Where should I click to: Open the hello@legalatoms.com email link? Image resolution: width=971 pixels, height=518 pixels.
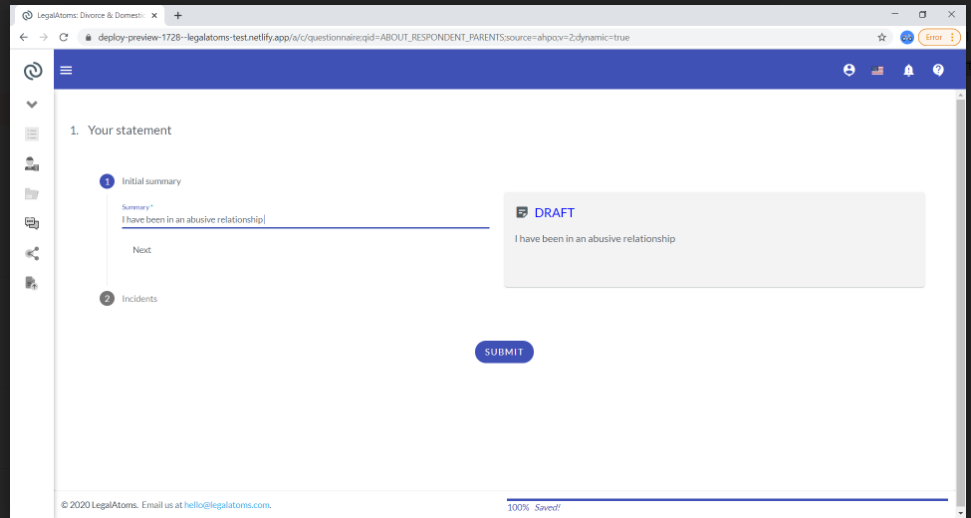point(227,505)
